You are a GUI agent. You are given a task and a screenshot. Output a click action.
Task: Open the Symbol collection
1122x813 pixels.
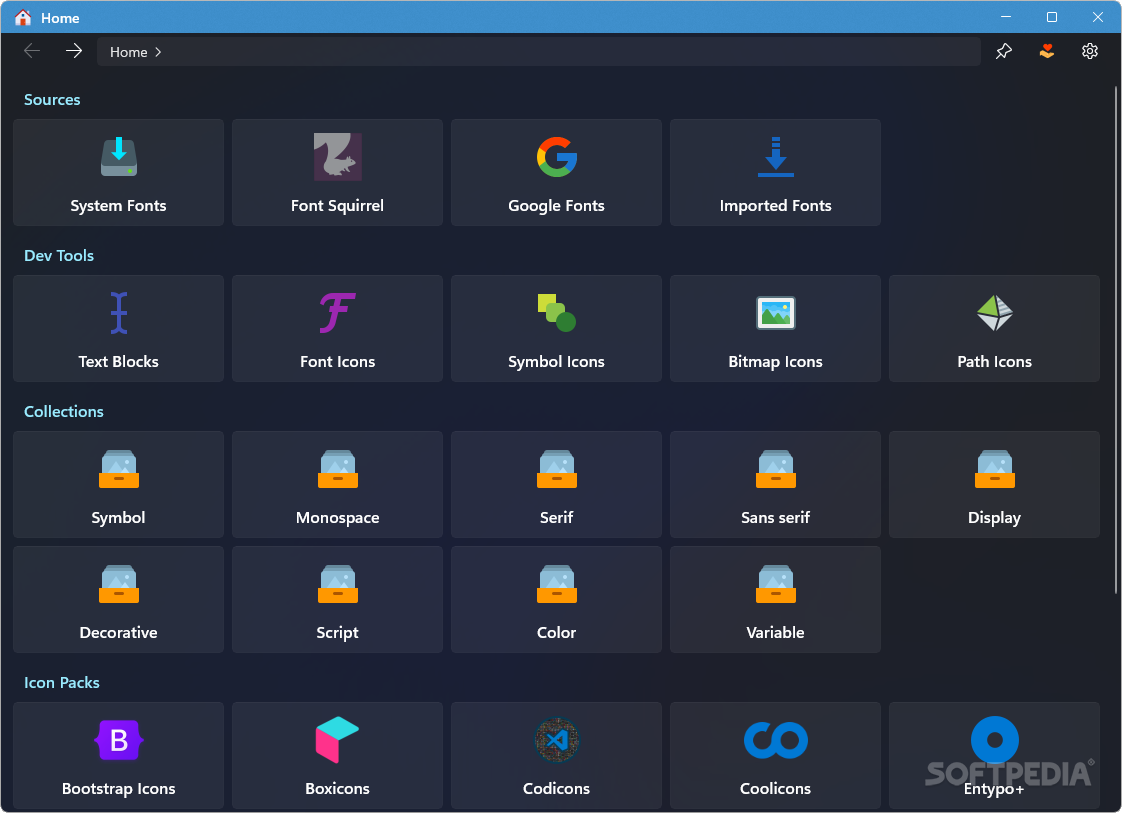(x=118, y=485)
